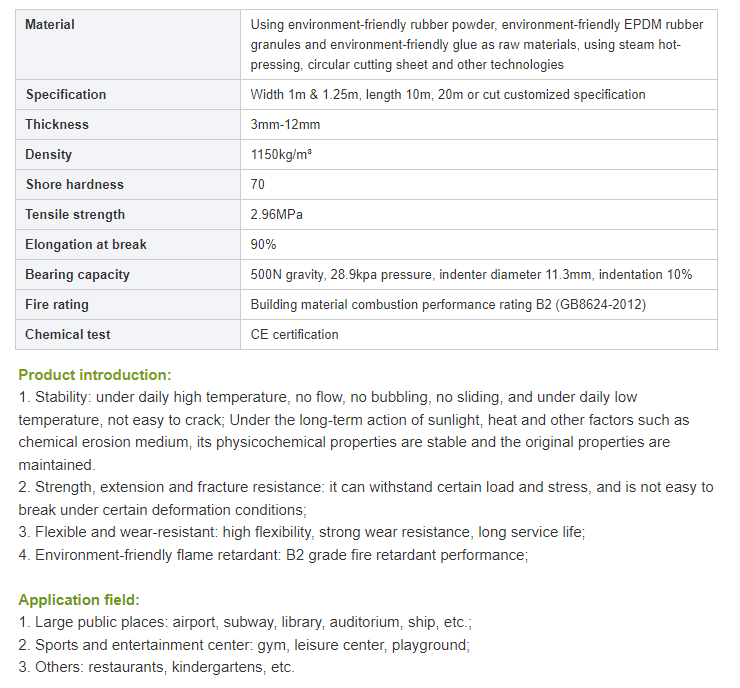Image resolution: width=740 pixels, height=688 pixels.
Task: Click the Specification row label
Action: coord(66,95)
